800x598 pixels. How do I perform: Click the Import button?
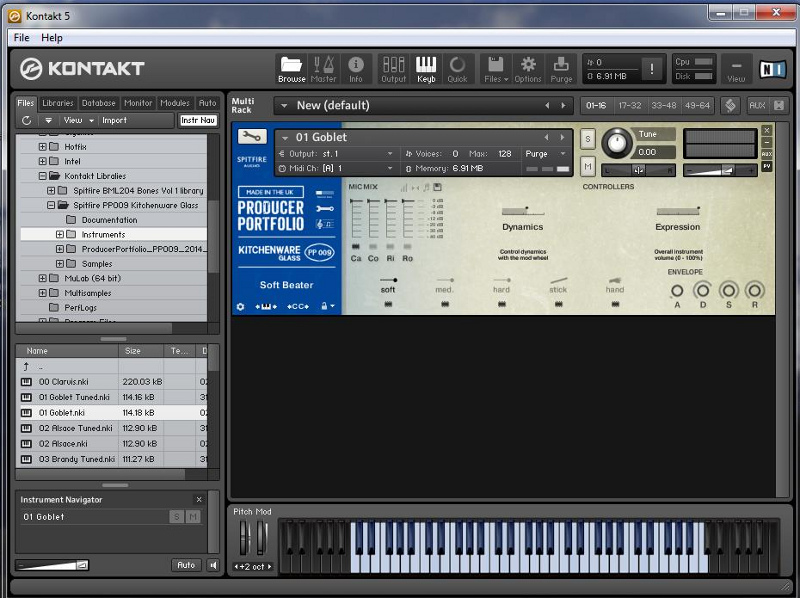[114, 120]
